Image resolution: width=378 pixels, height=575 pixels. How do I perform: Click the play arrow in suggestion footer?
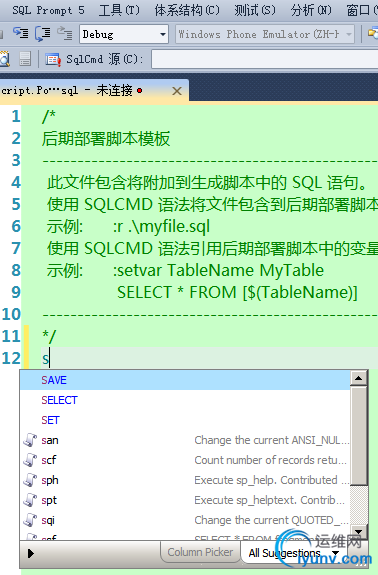pyautogui.click(x=31, y=553)
